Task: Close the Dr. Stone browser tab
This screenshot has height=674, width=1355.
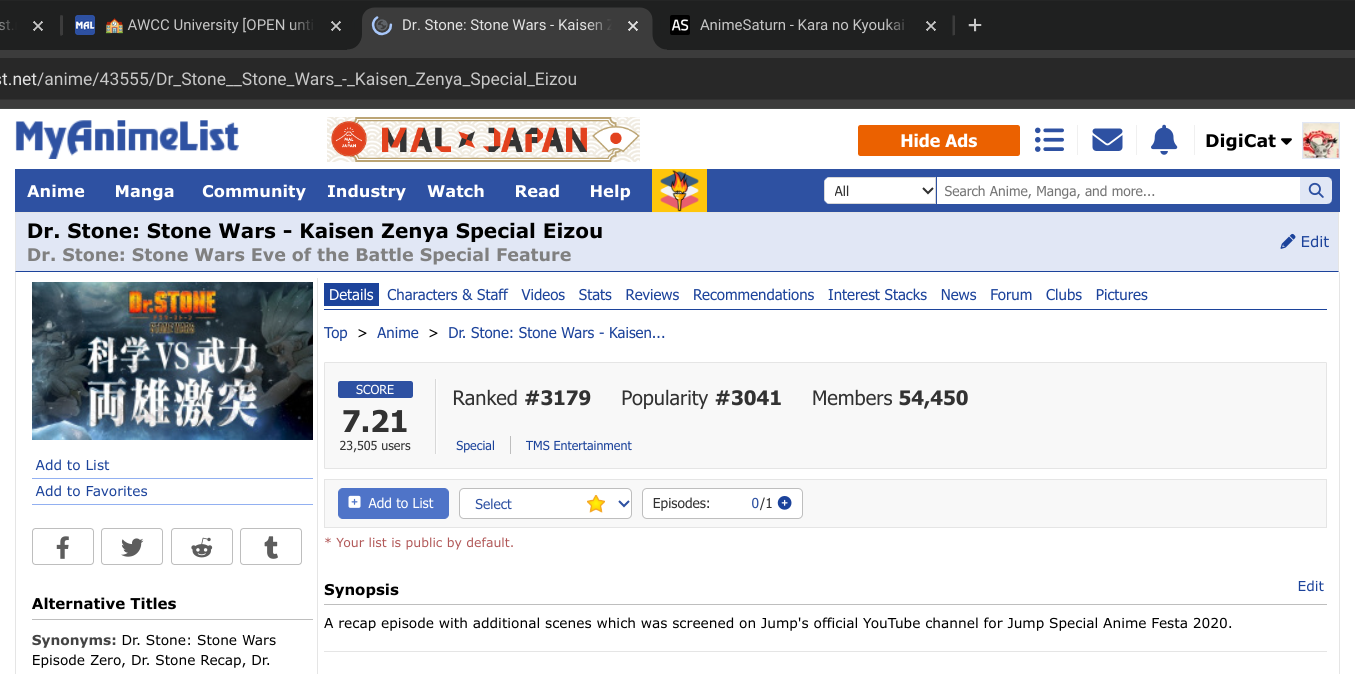Action: tap(633, 26)
